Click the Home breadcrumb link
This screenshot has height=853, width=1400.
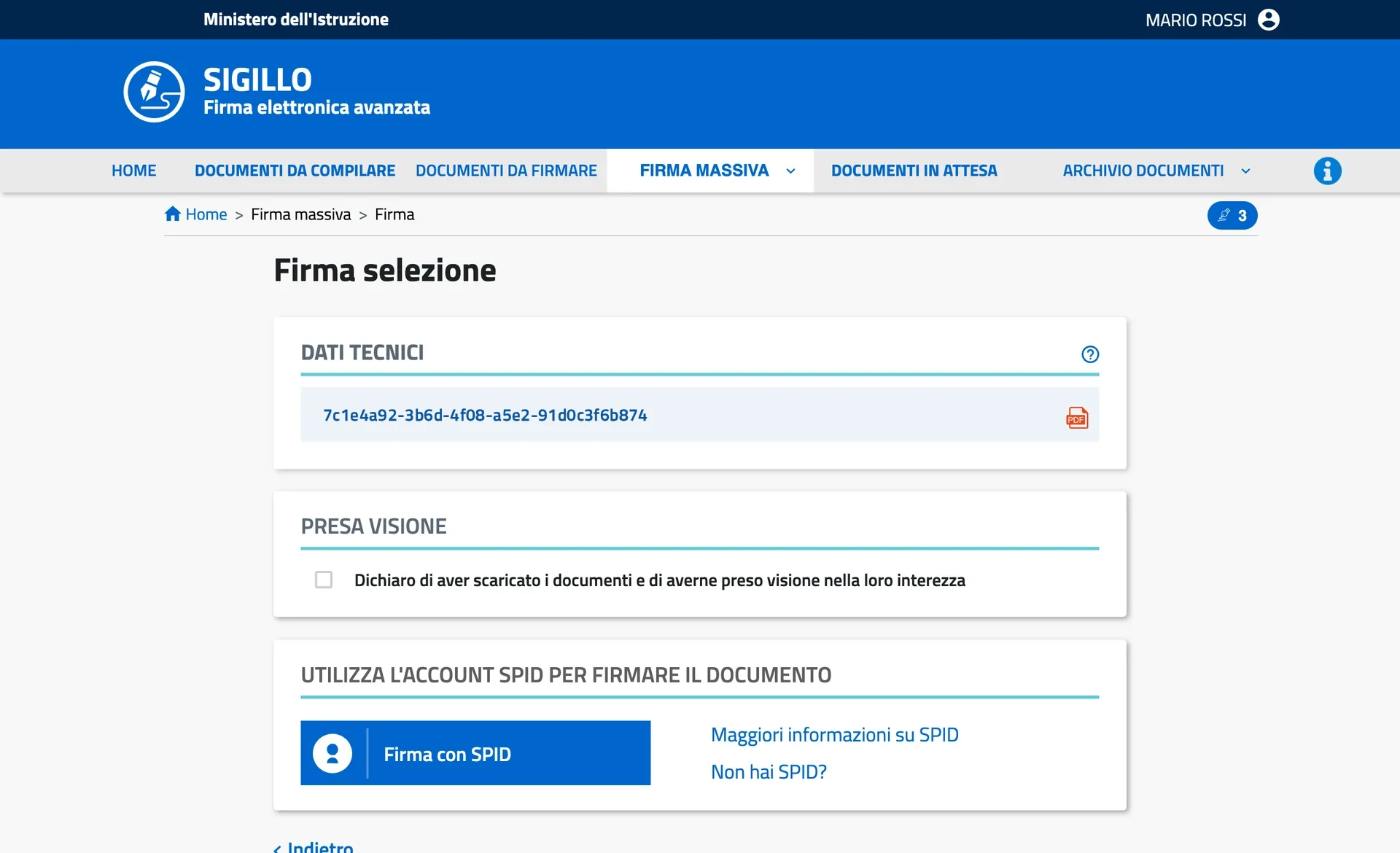click(x=206, y=214)
